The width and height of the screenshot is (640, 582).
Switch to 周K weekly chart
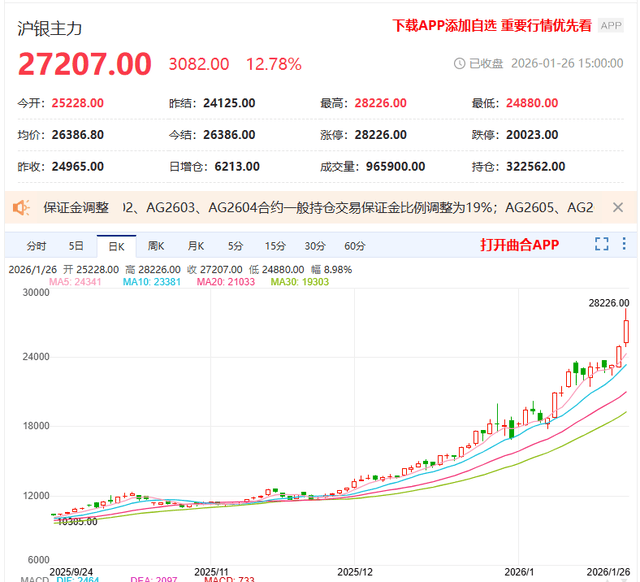coord(156,246)
